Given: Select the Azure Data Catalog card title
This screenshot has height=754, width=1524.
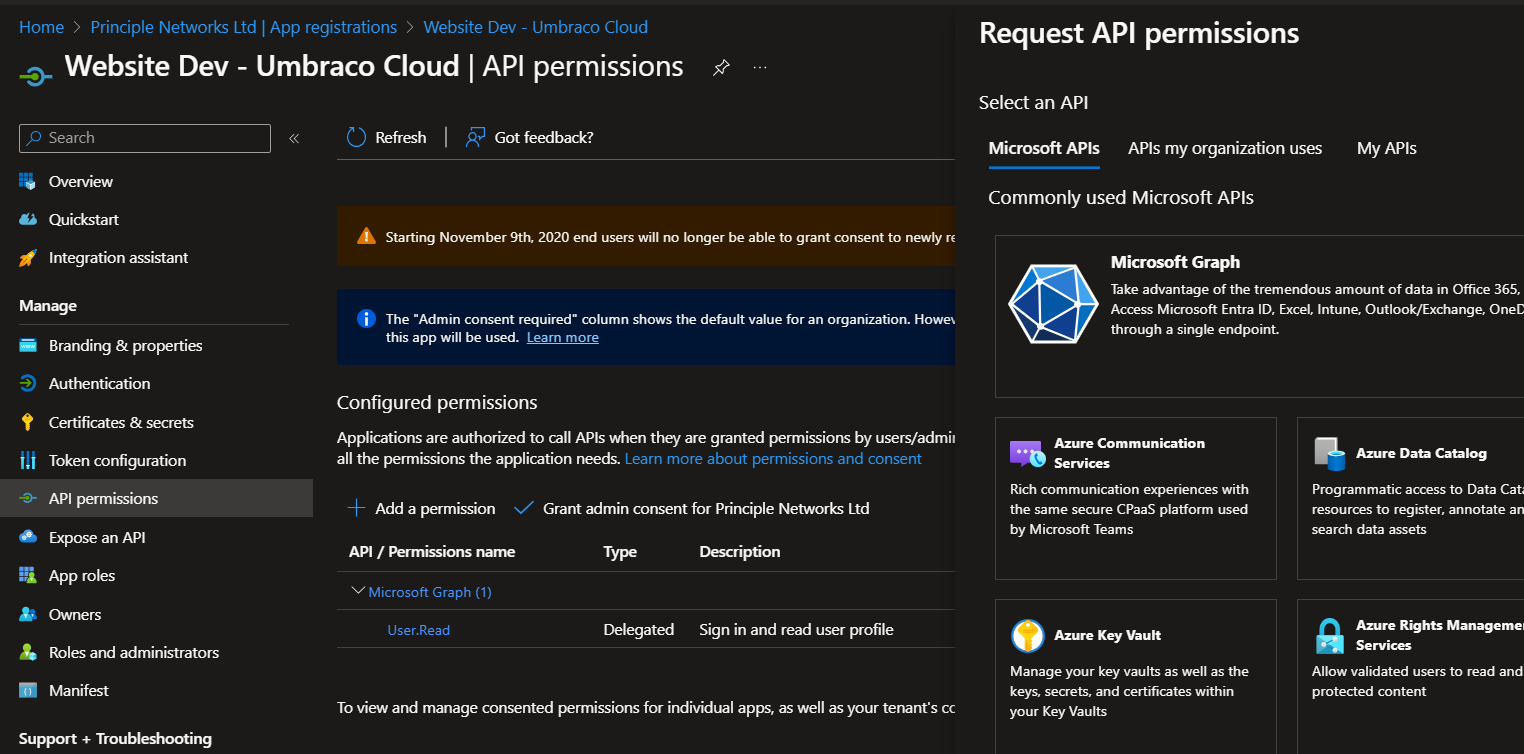Looking at the screenshot, I should coord(1421,453).
